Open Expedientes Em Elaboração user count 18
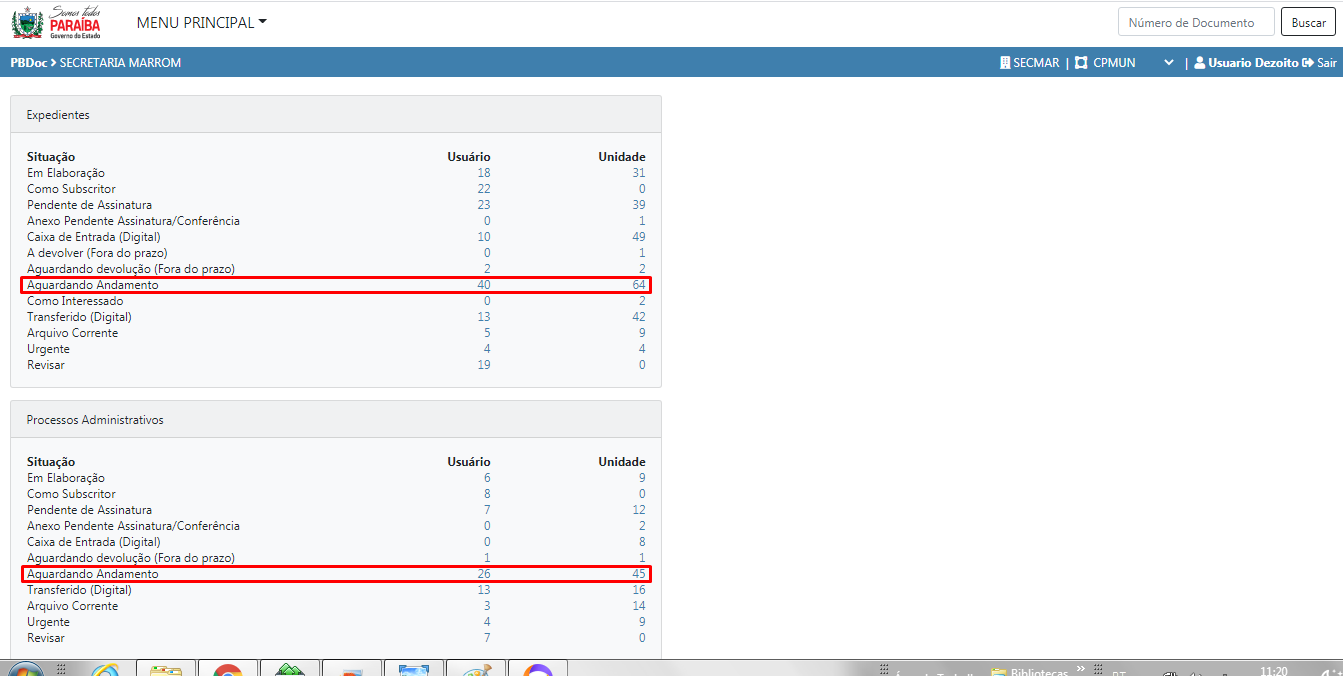 point(484,173)
